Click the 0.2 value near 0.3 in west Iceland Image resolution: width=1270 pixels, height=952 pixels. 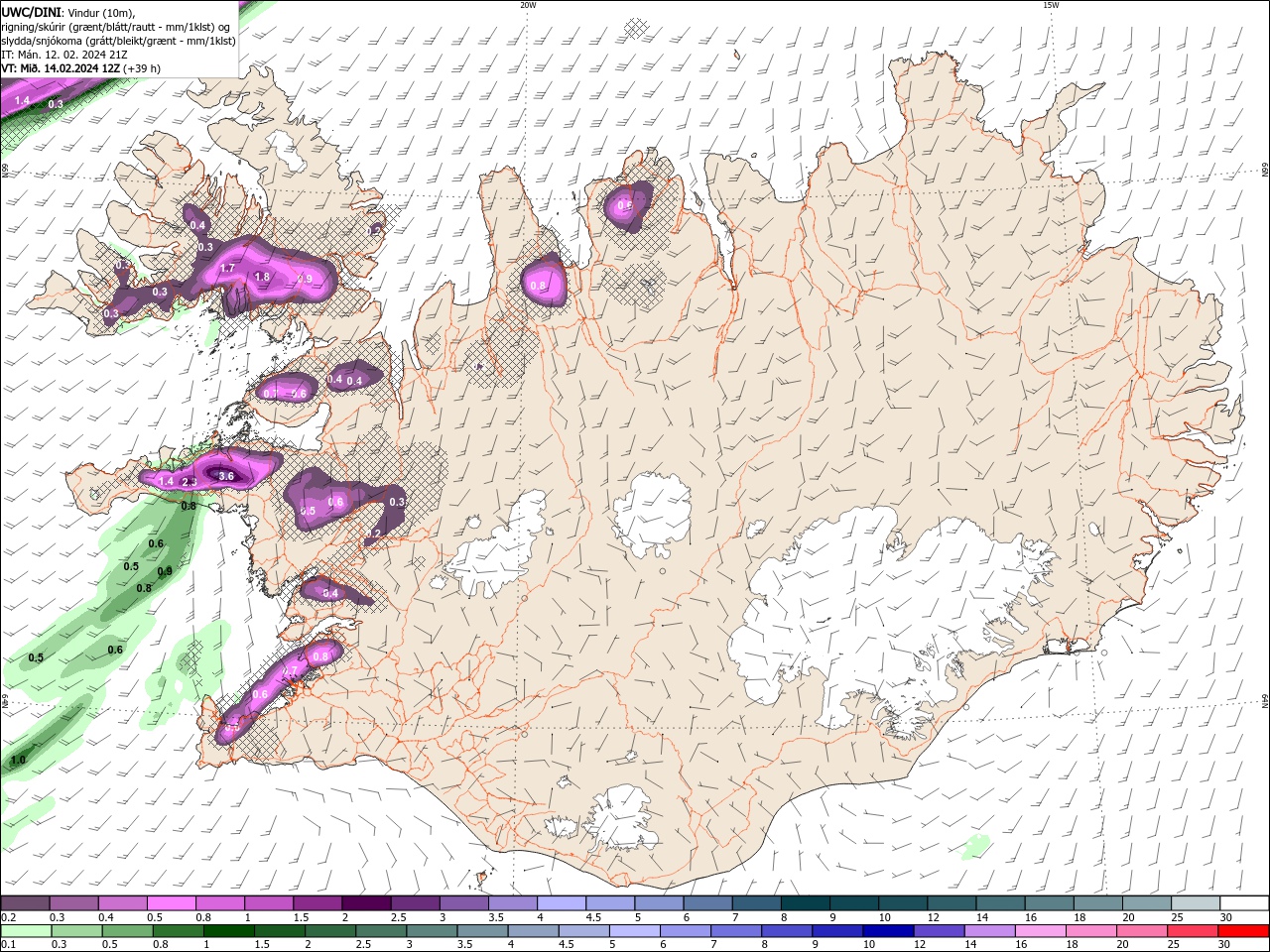pos(374,534)
